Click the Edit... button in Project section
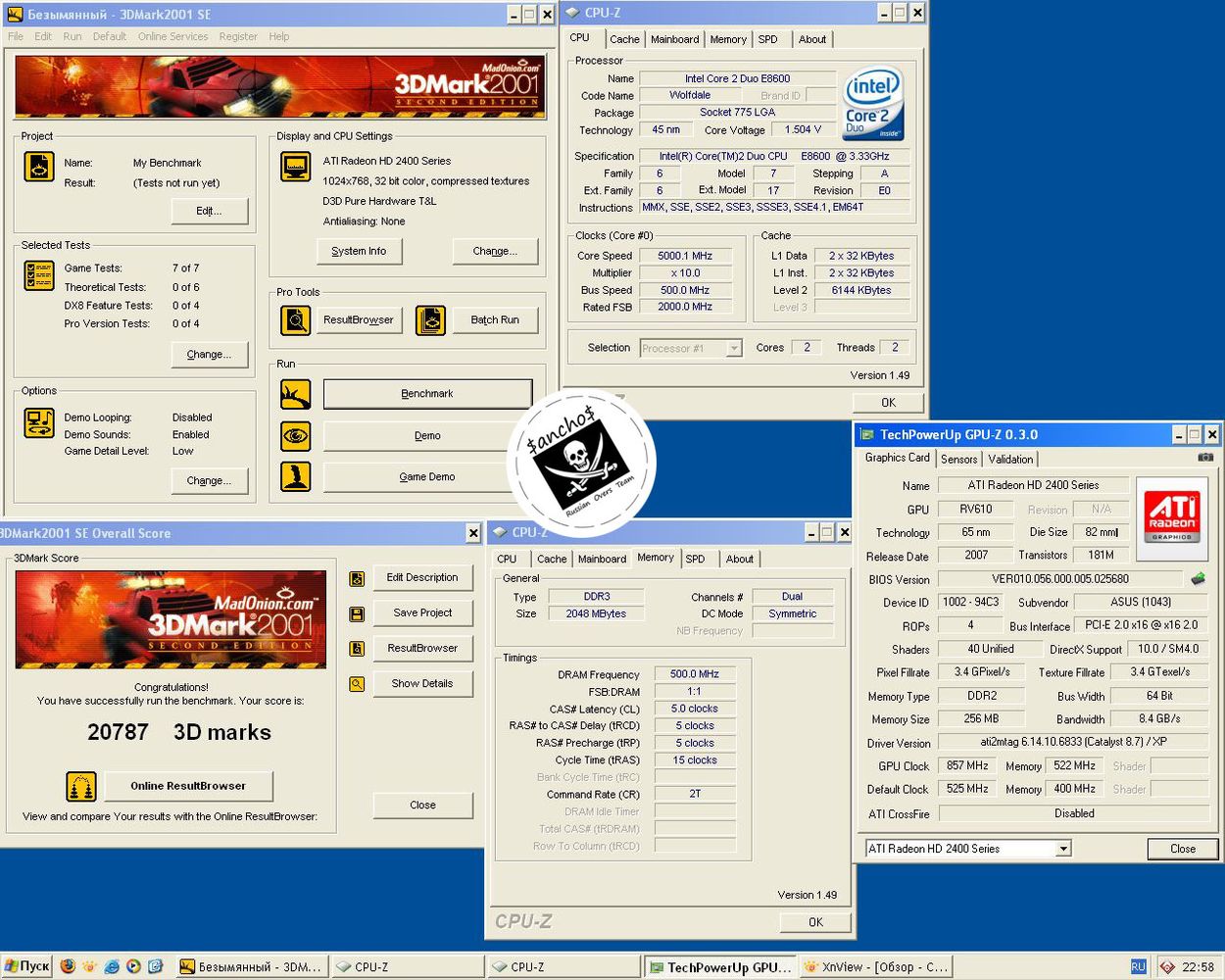 tap(209, 211)
